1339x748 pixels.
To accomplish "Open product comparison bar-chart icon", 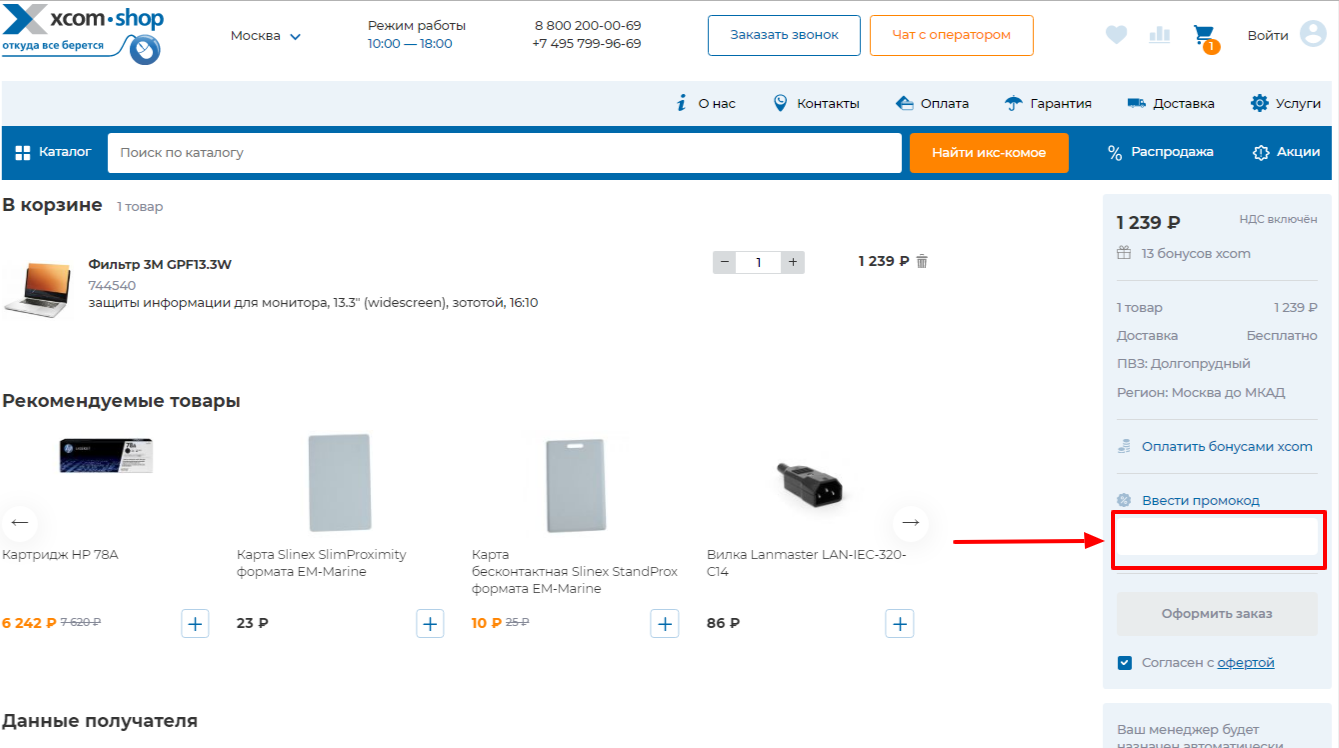I will click(x=1160, y=35).
